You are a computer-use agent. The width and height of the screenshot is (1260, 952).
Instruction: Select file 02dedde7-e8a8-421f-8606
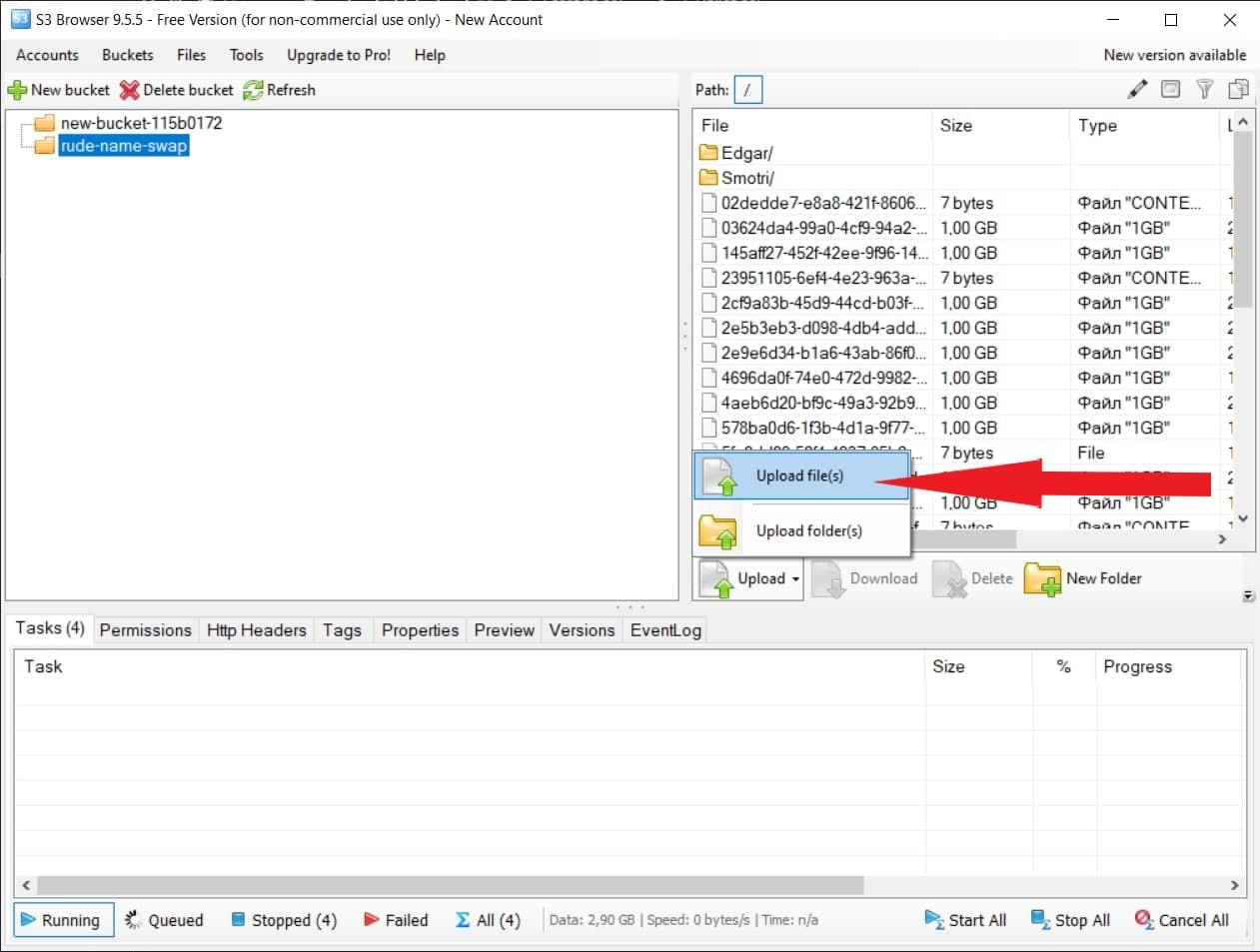[x=814, y=203]
